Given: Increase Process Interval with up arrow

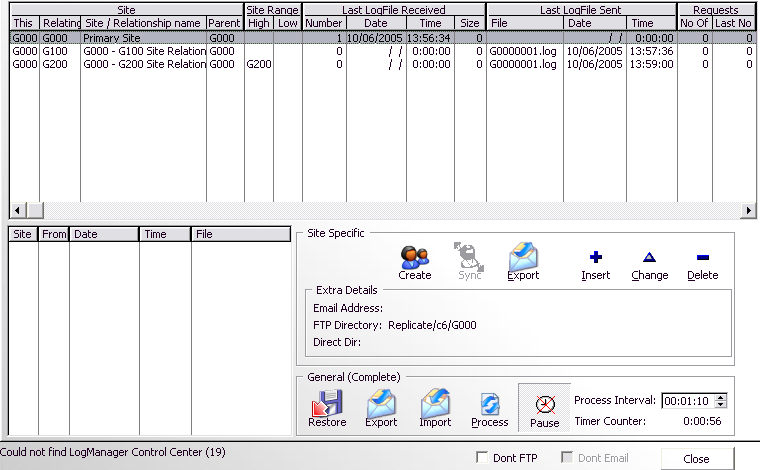Looking at the screenshot, I should (722, 397).
